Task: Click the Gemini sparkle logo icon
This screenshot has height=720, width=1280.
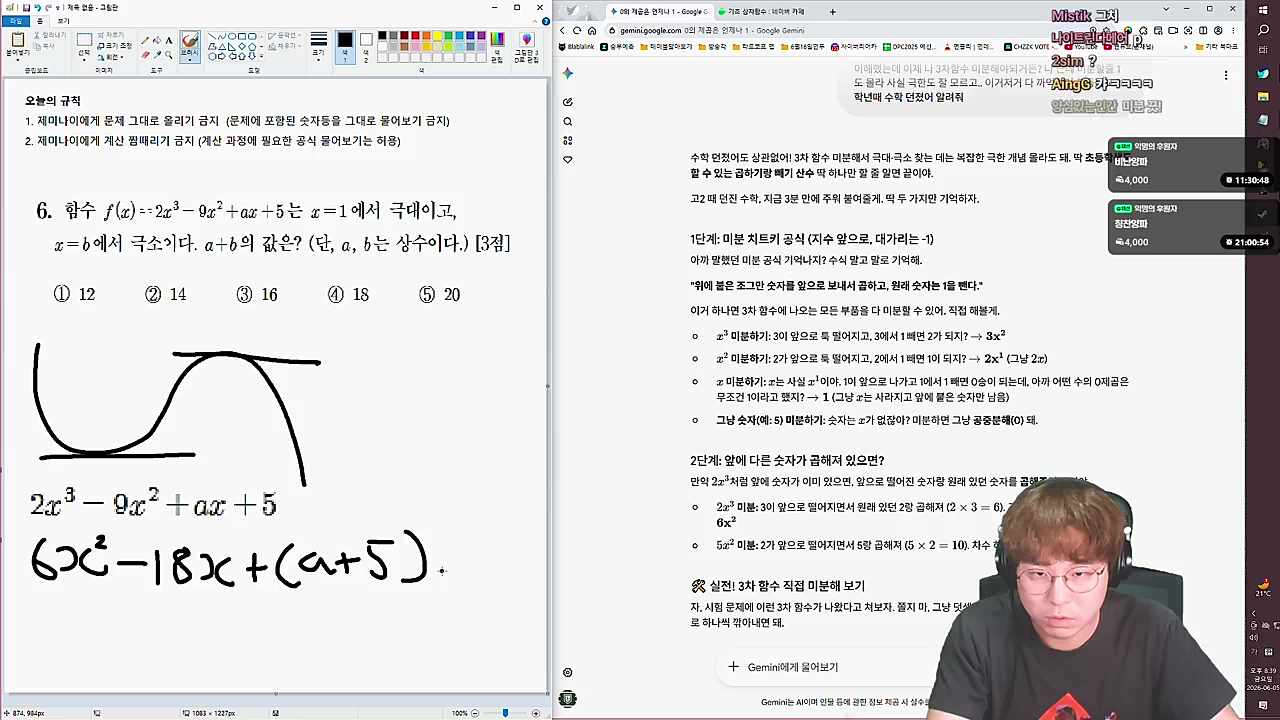Action: pyautogui.click(x=567, y=73)
